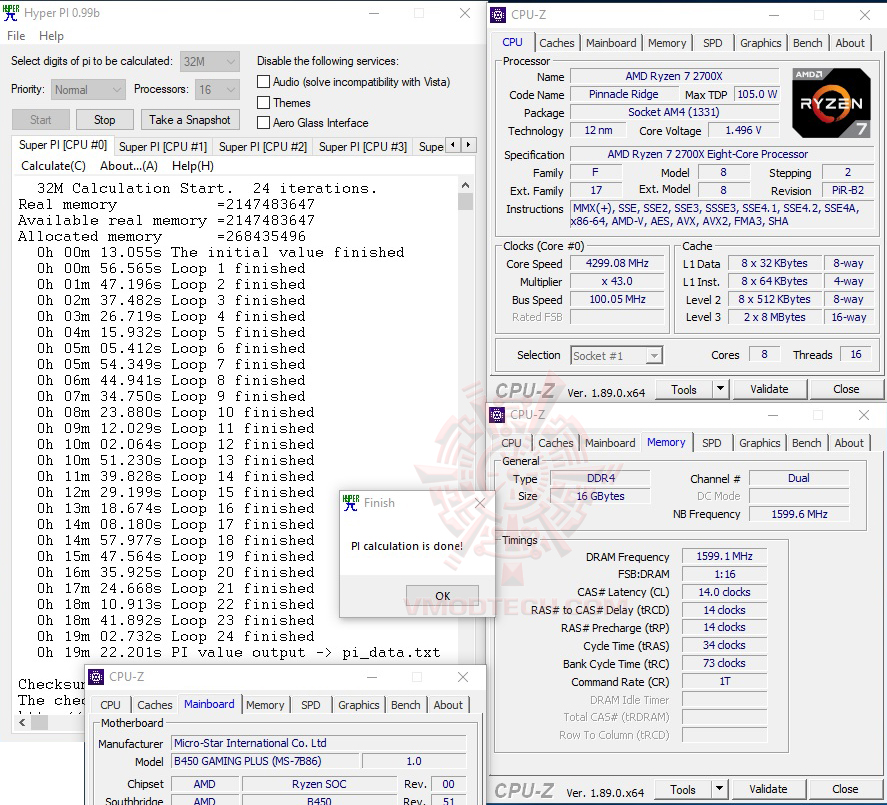Click the Calculate(C) menu entry
The width and height of the screenshot is (887, 805).
(52, 166)
